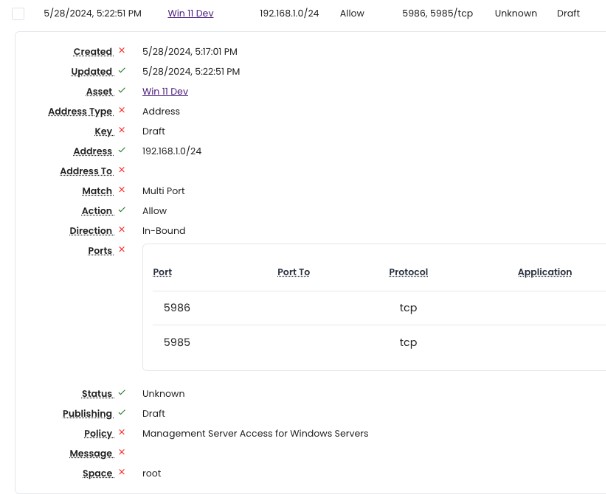Tick the checkbox for the Win 11 Dev row
Image resolution: width=606 pixels, height=494 pixels.
tap(18, 14)
